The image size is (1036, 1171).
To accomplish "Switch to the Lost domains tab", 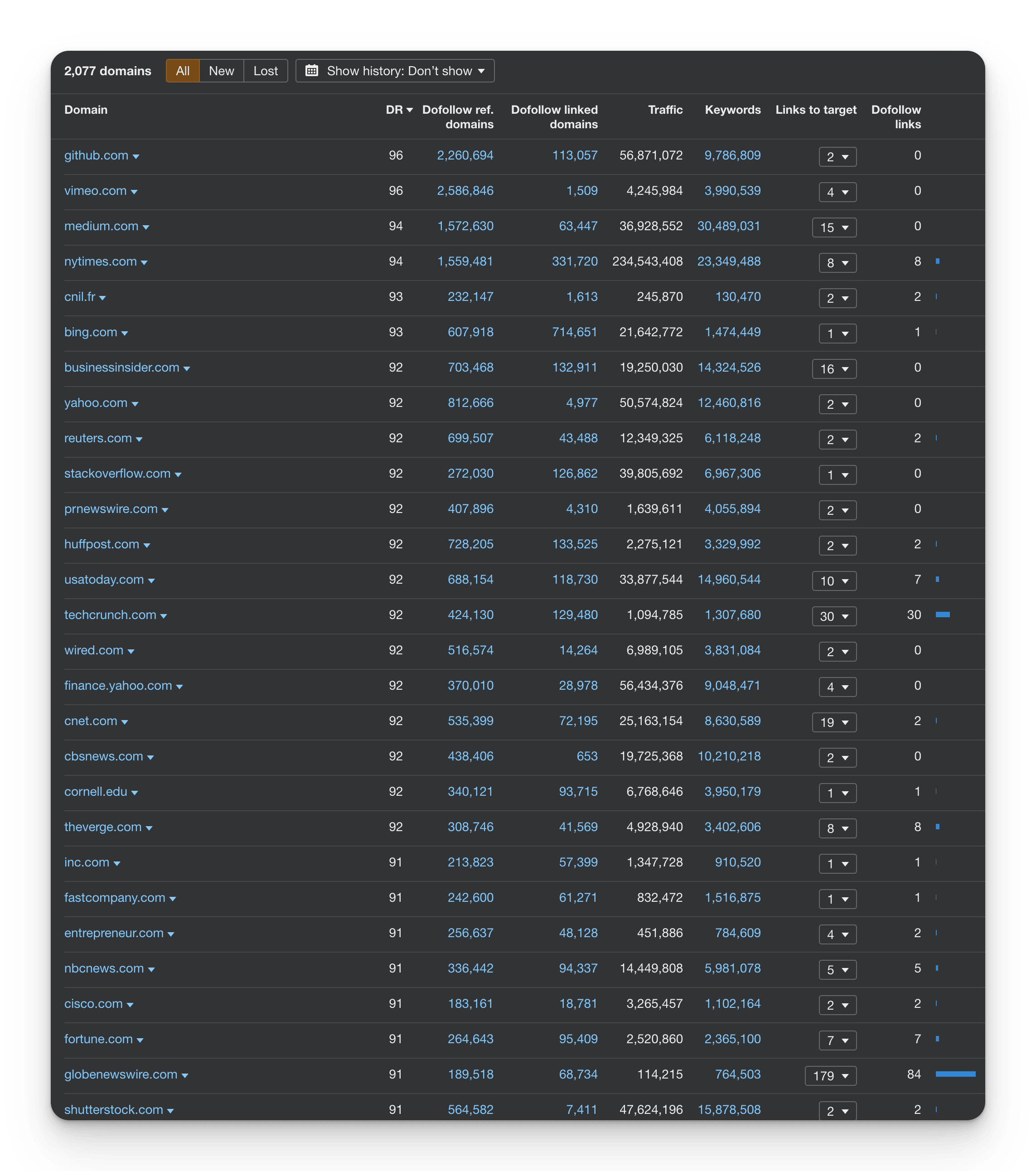I will (x=265, y=71).
